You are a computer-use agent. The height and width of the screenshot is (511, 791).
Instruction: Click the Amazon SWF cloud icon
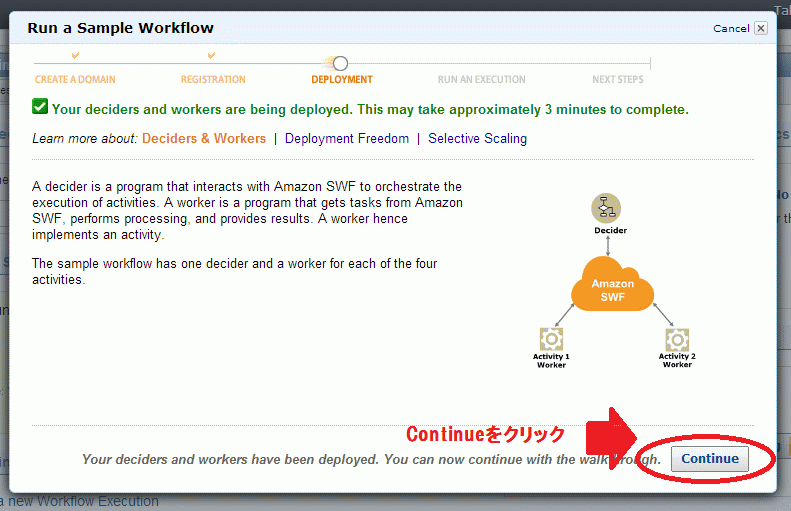tap(612, 284)
